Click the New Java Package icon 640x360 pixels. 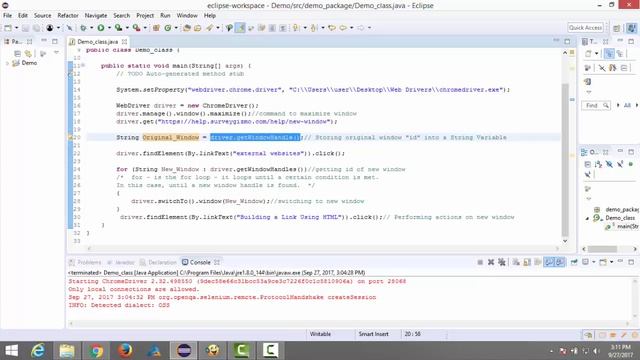click(x=156, y=28)
